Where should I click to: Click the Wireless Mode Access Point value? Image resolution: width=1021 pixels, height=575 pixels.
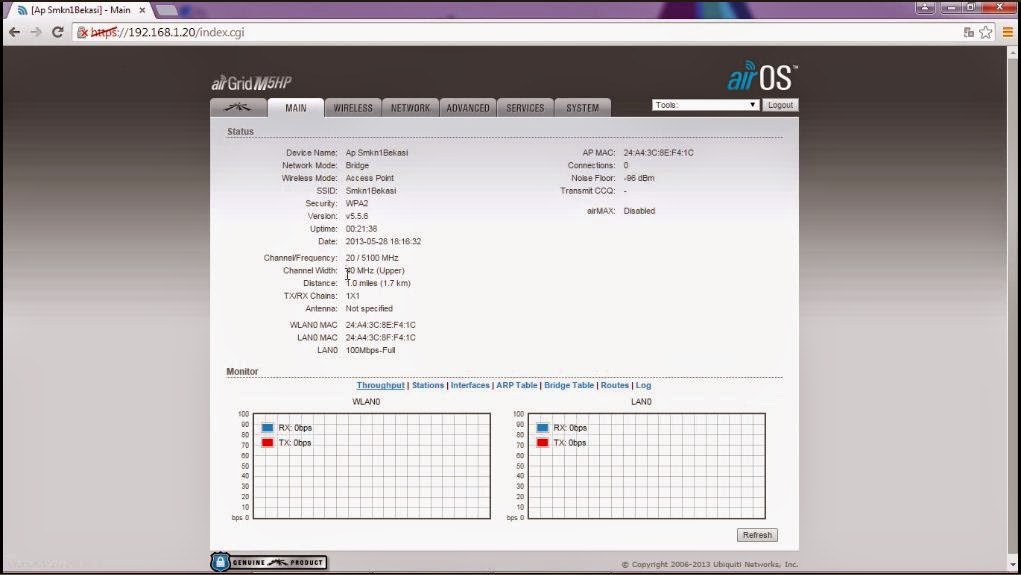point(369,178)
